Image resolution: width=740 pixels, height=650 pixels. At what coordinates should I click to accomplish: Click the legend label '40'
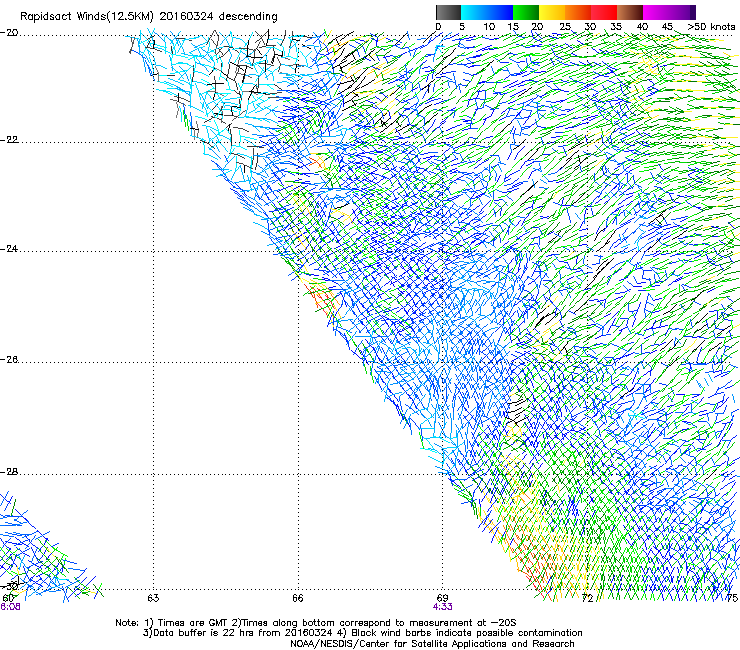[x=642, y=27]
